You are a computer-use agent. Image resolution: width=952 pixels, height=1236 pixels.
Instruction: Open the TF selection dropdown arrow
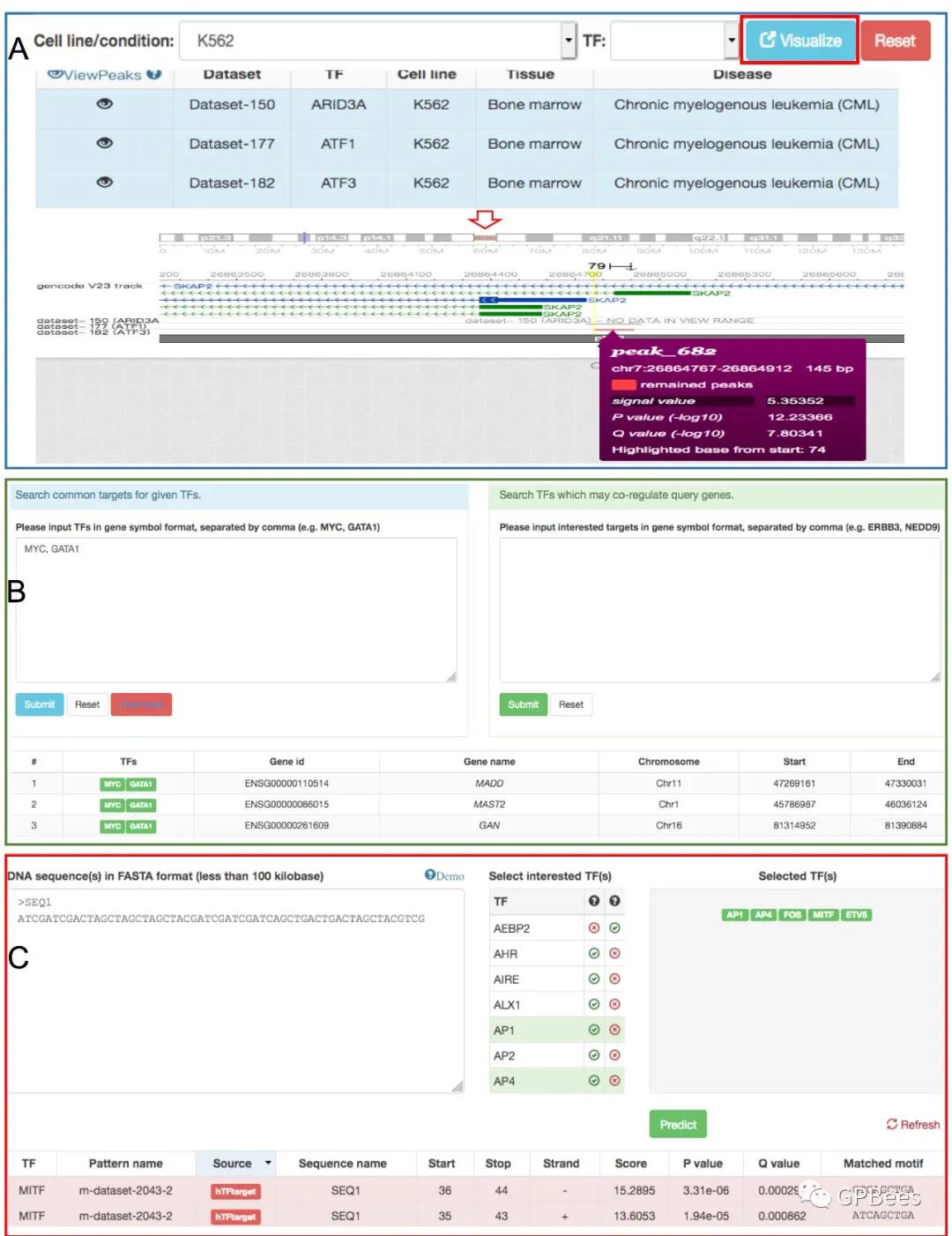[x=731, y=41]
